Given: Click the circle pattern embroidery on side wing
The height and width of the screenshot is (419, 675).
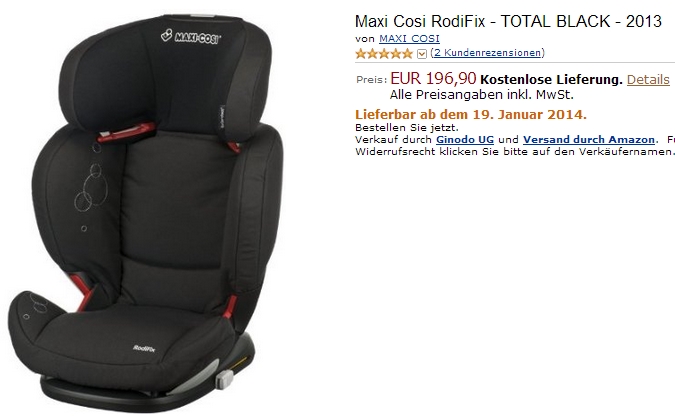Looking at the screenshot, I should click(x=91, y=189).
